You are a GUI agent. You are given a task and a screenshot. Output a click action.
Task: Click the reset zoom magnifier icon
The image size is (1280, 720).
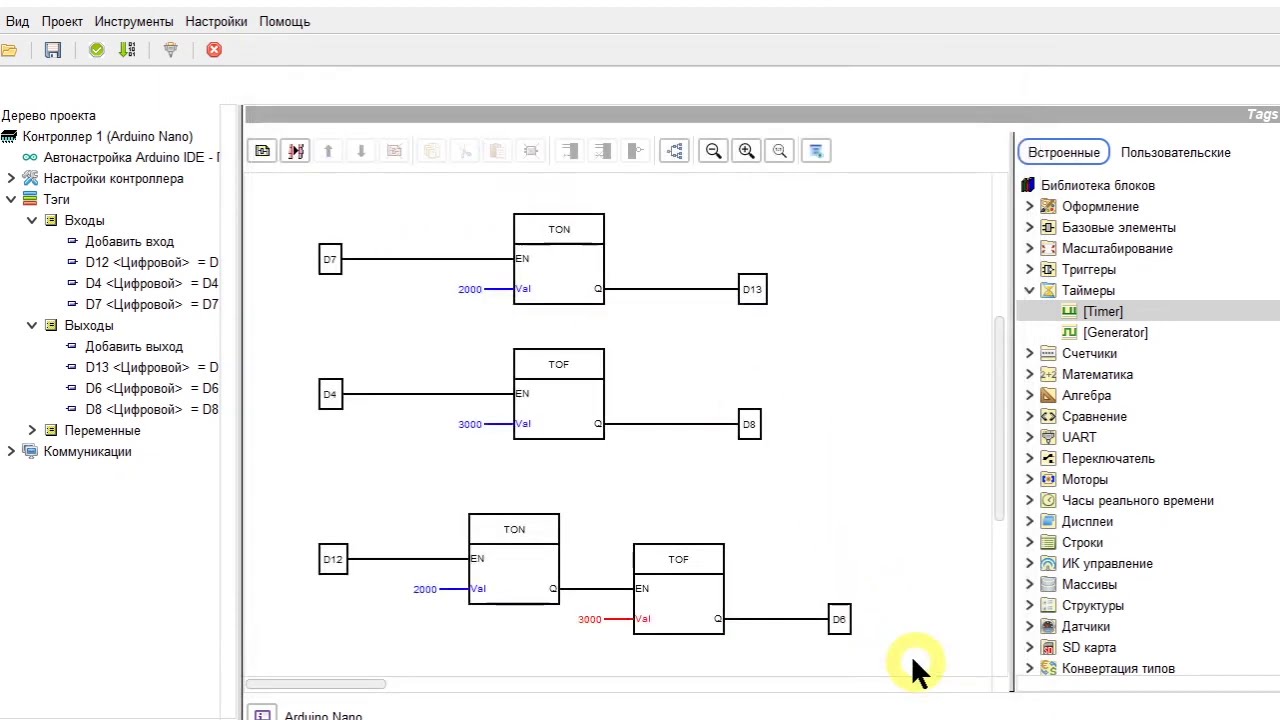pos(780,151)
